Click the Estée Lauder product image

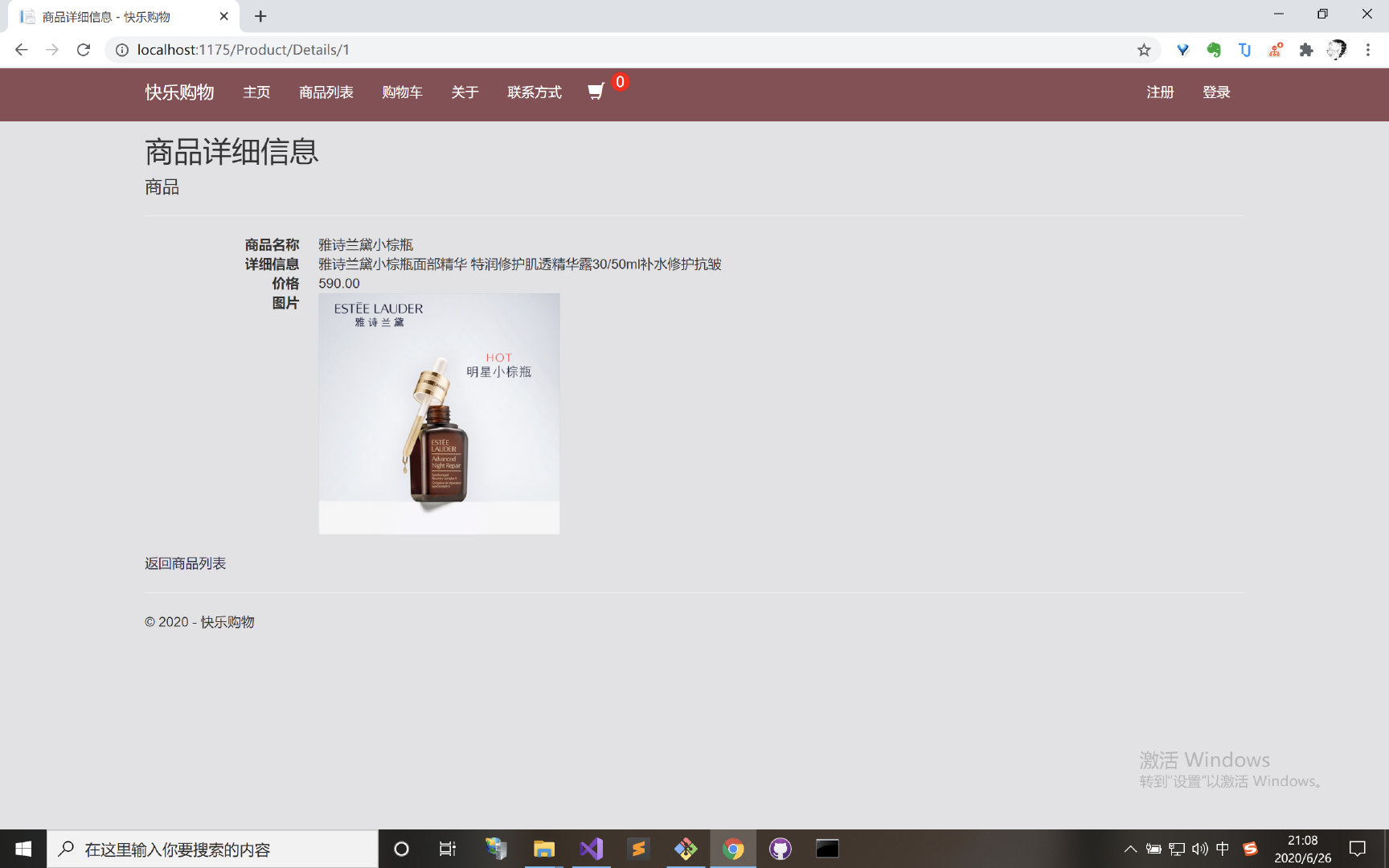pos(439,414)
